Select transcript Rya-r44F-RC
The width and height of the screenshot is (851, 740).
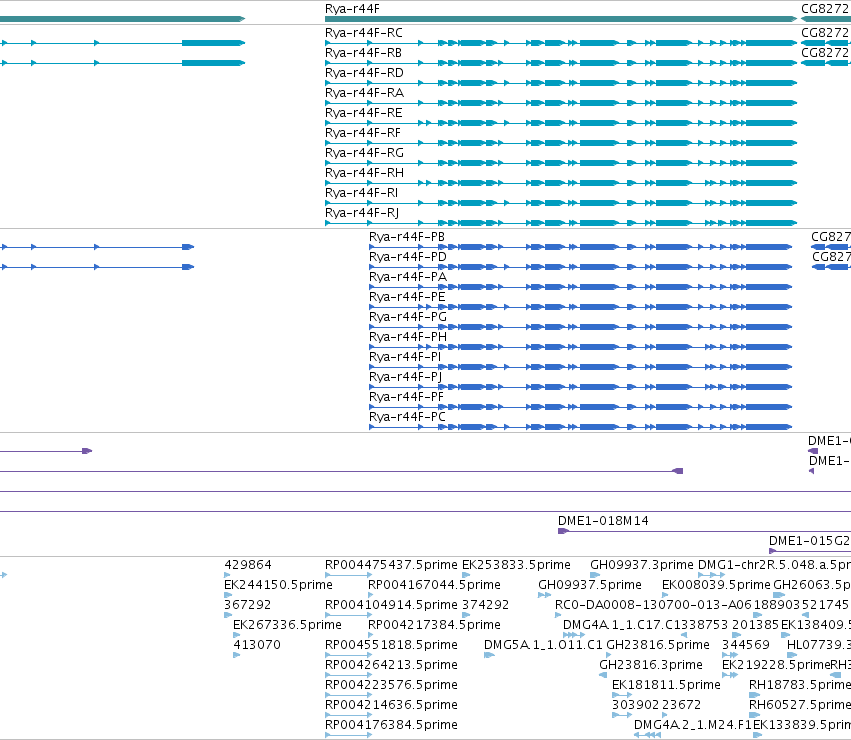tap(364, 33)
